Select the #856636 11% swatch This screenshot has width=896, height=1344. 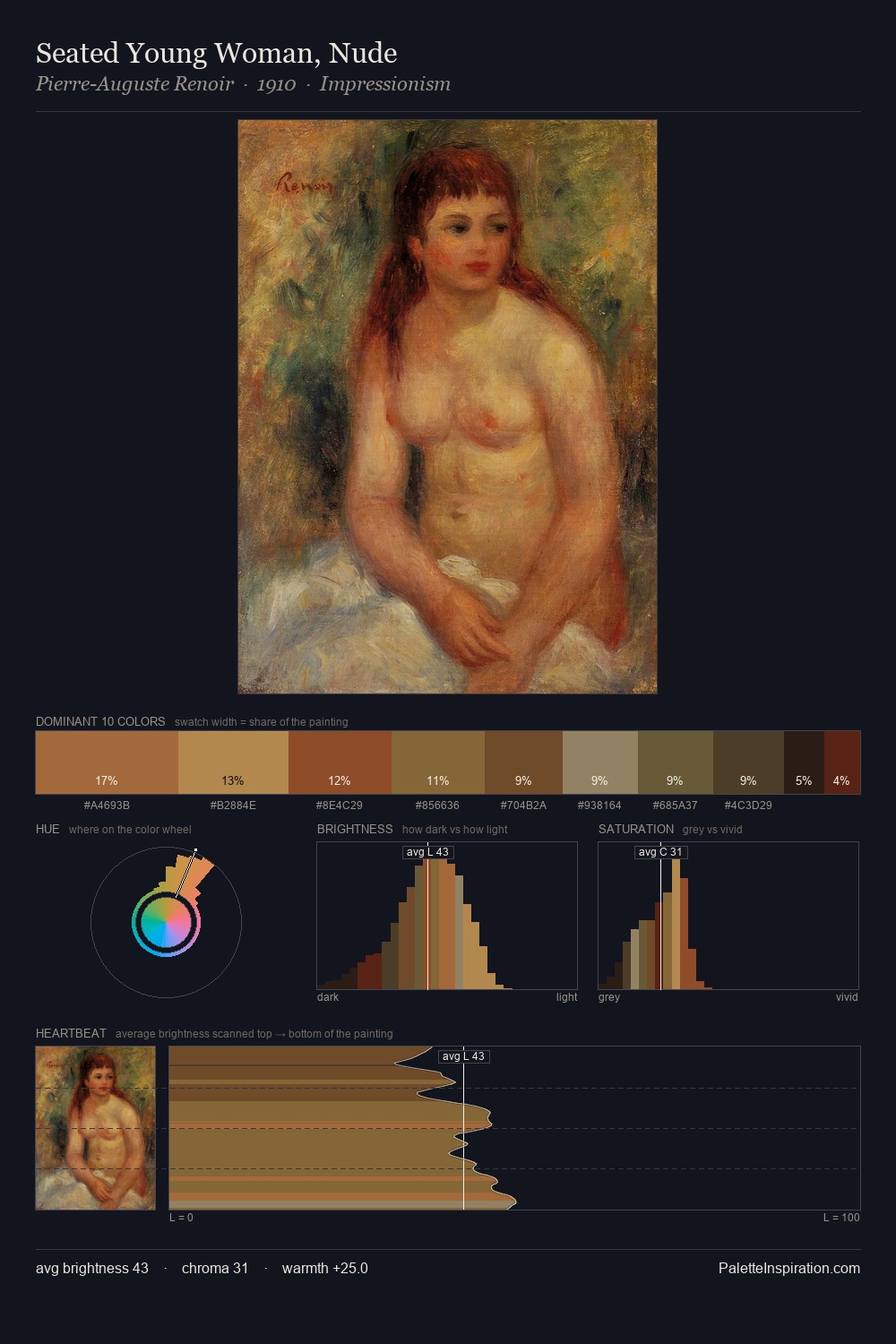[x=438, y=762]
